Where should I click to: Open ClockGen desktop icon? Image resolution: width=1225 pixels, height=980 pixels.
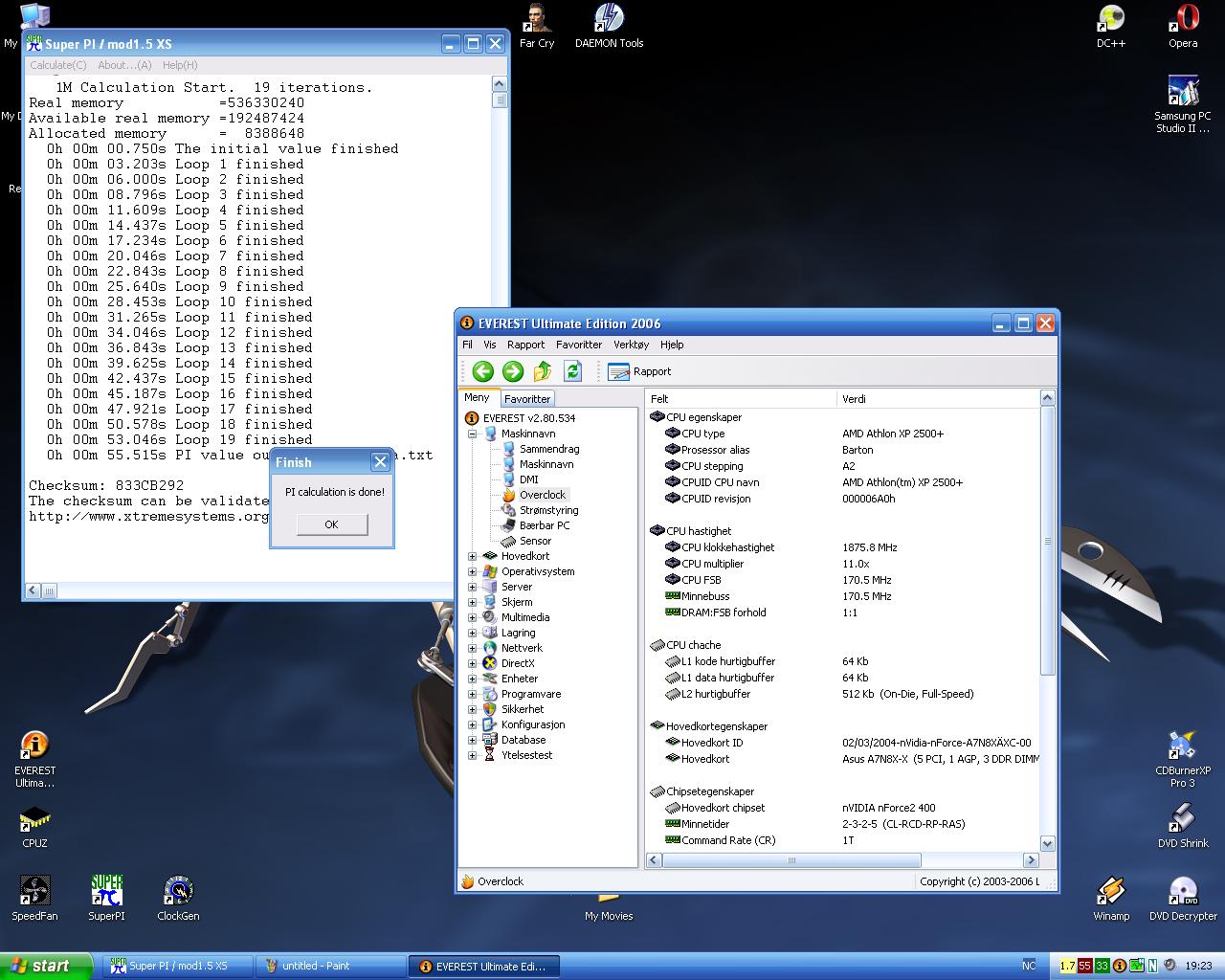tap(178, 898)
